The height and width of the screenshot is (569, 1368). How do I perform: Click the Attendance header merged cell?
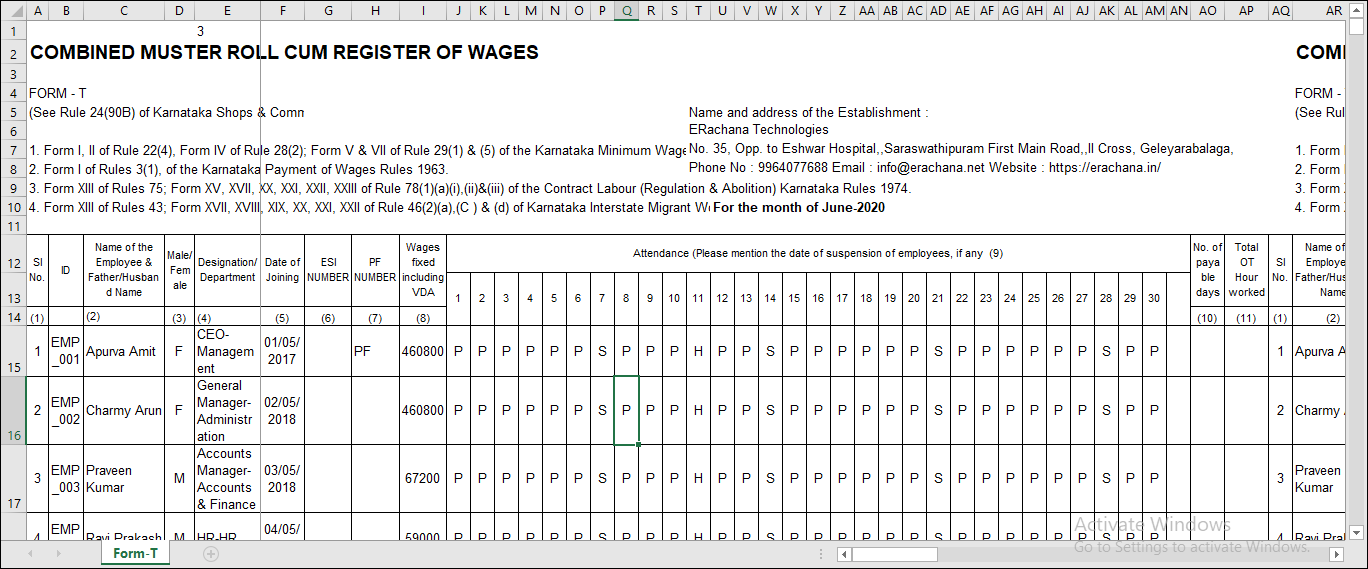coord(817,253)
